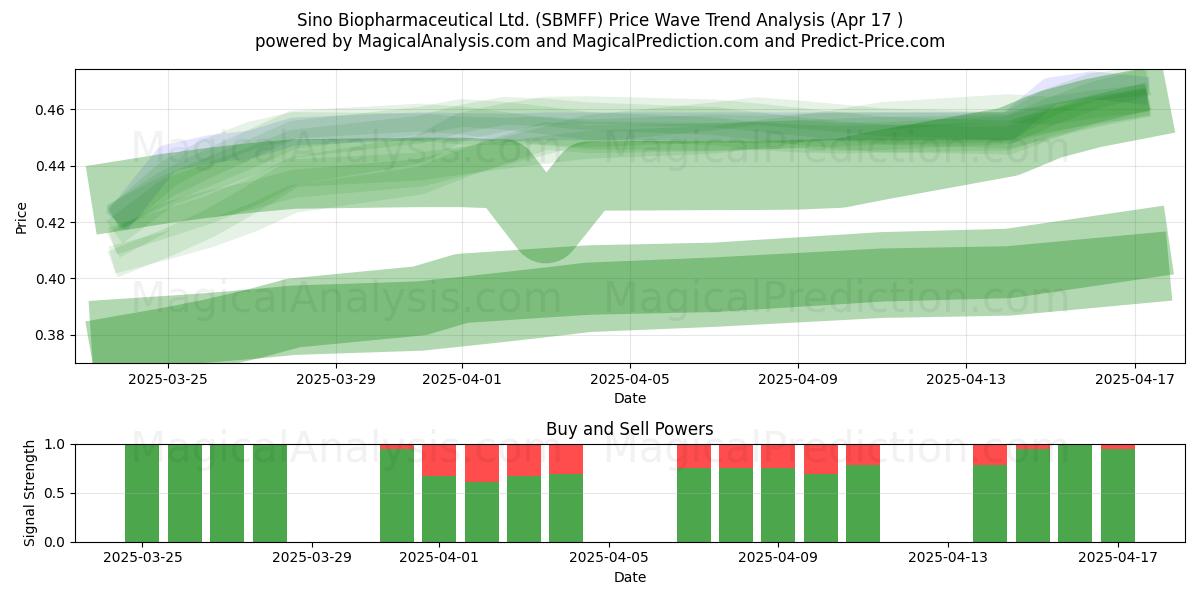The height and width of the screenshot is (600, 1200).
Task: Select the 1.0 signal strength tick label
Action: tap(56, 444)
